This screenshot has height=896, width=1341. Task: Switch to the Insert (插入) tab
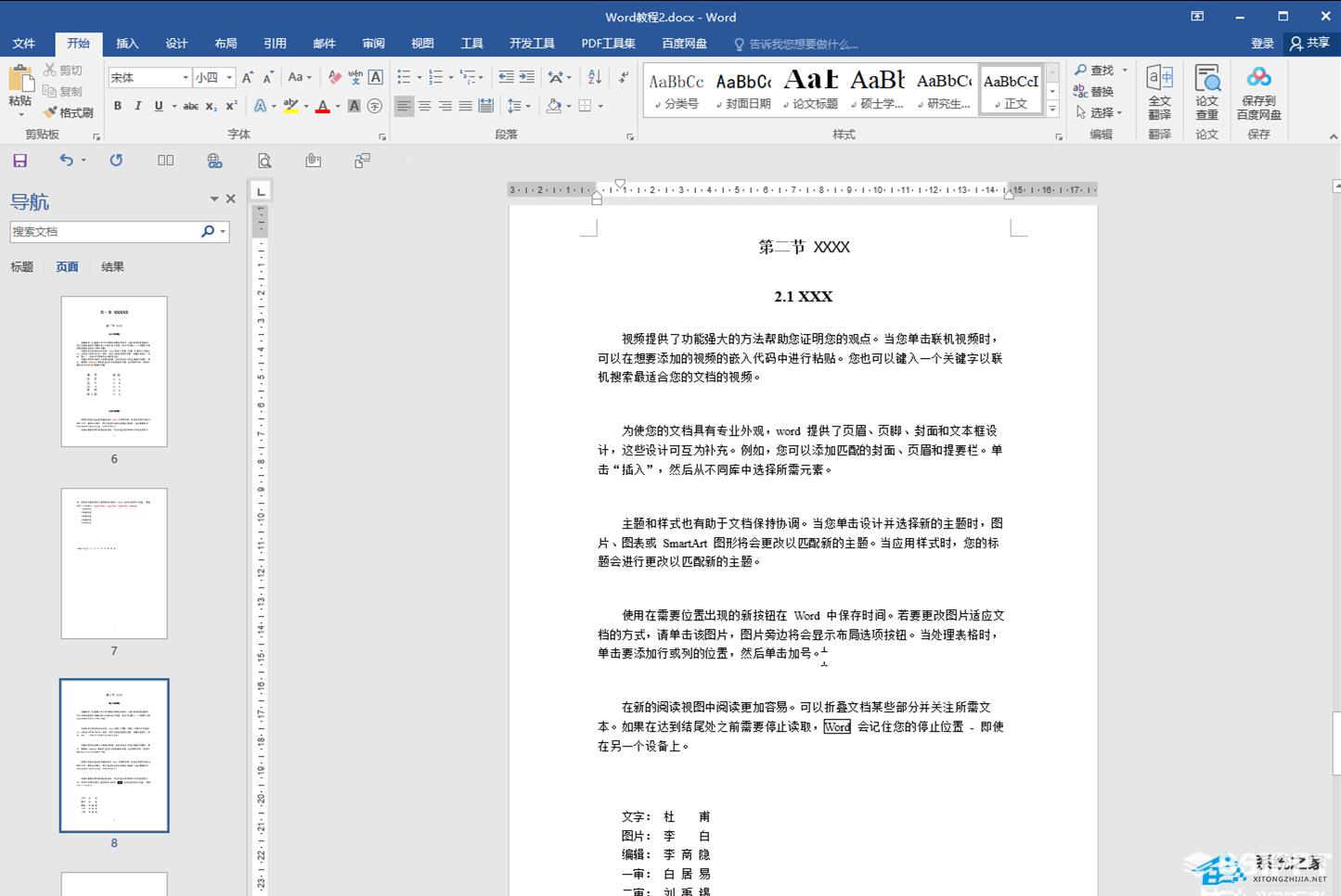click(x=127, y=44)
